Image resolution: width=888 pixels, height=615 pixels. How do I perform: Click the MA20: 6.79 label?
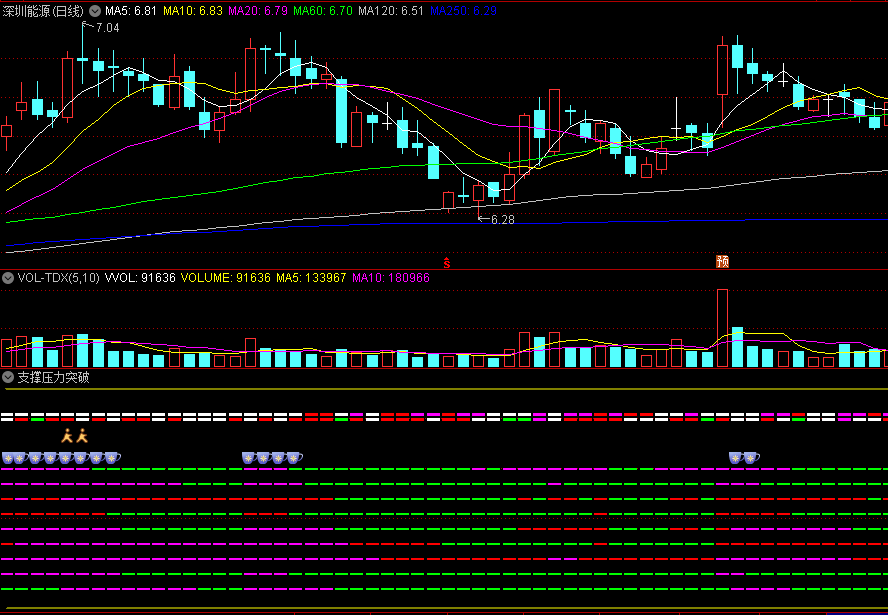(x=258, y=11)
